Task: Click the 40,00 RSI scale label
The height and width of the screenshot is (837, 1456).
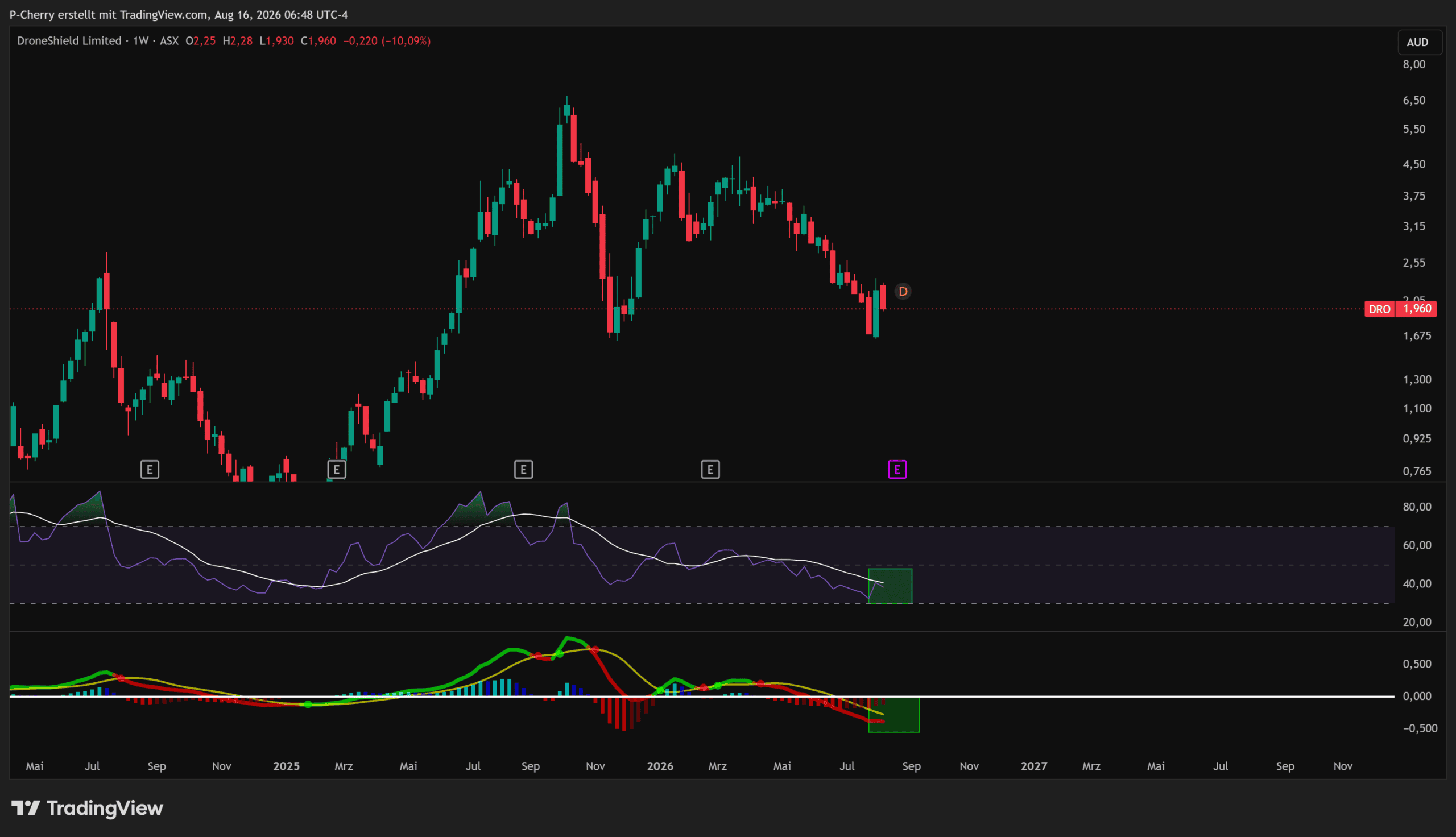Action: point(1417,583)
